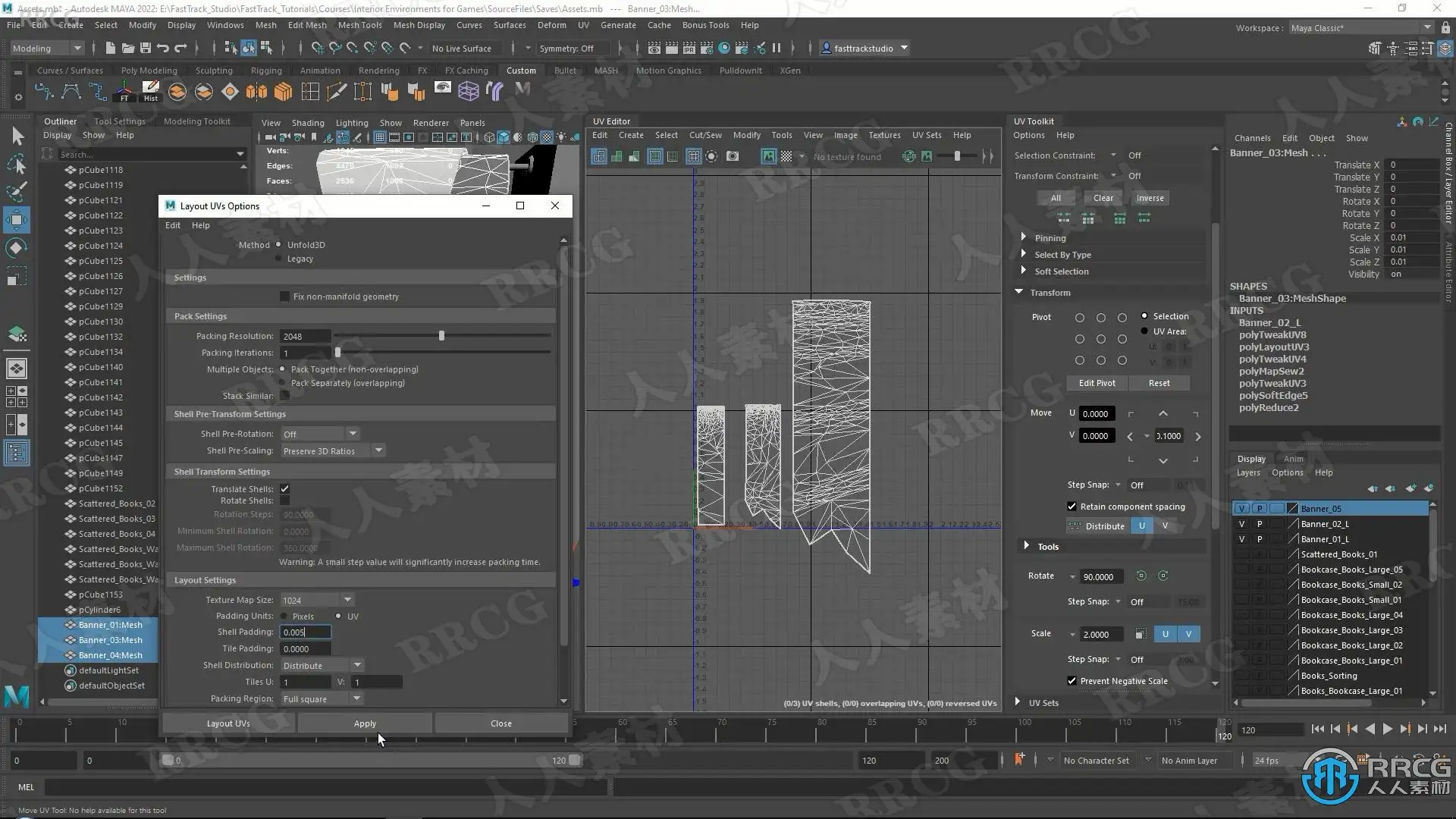Toggle Prevent Negative Scale checkbox

[x=1072, y=681]
